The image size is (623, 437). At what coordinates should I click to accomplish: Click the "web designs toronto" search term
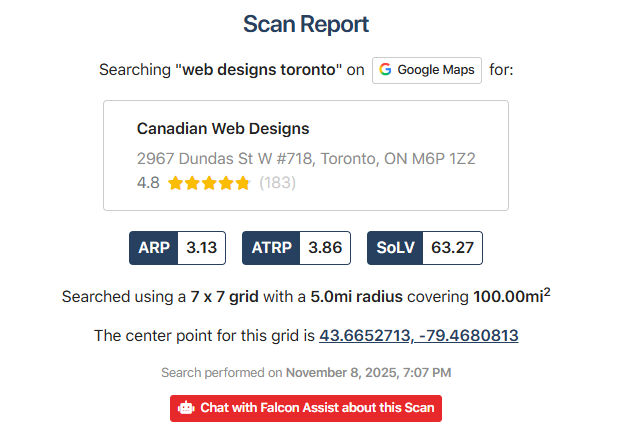(259, 70)
